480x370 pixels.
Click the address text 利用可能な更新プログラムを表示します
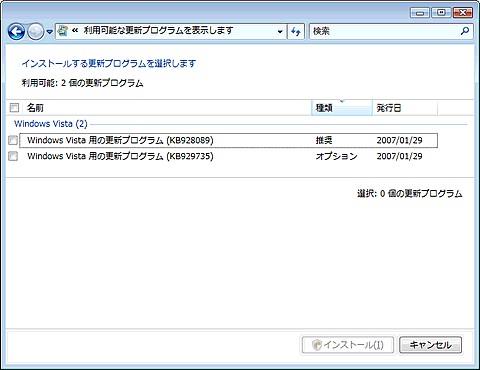click(158, 31)
